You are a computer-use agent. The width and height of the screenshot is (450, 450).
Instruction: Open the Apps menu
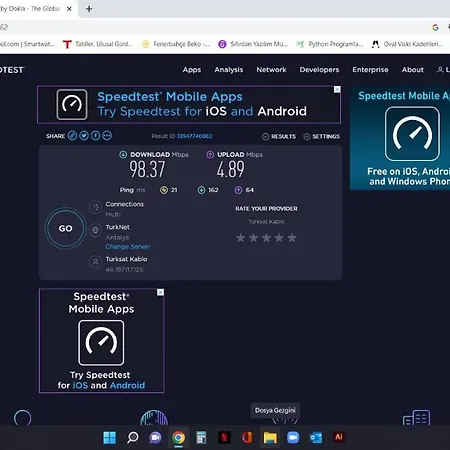point(192,70)
